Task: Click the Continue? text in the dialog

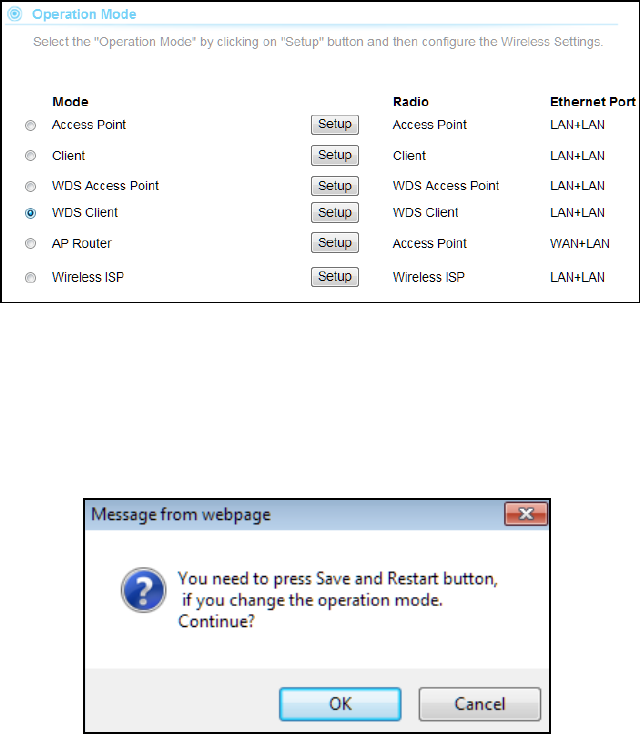Action: click(216, 622)
